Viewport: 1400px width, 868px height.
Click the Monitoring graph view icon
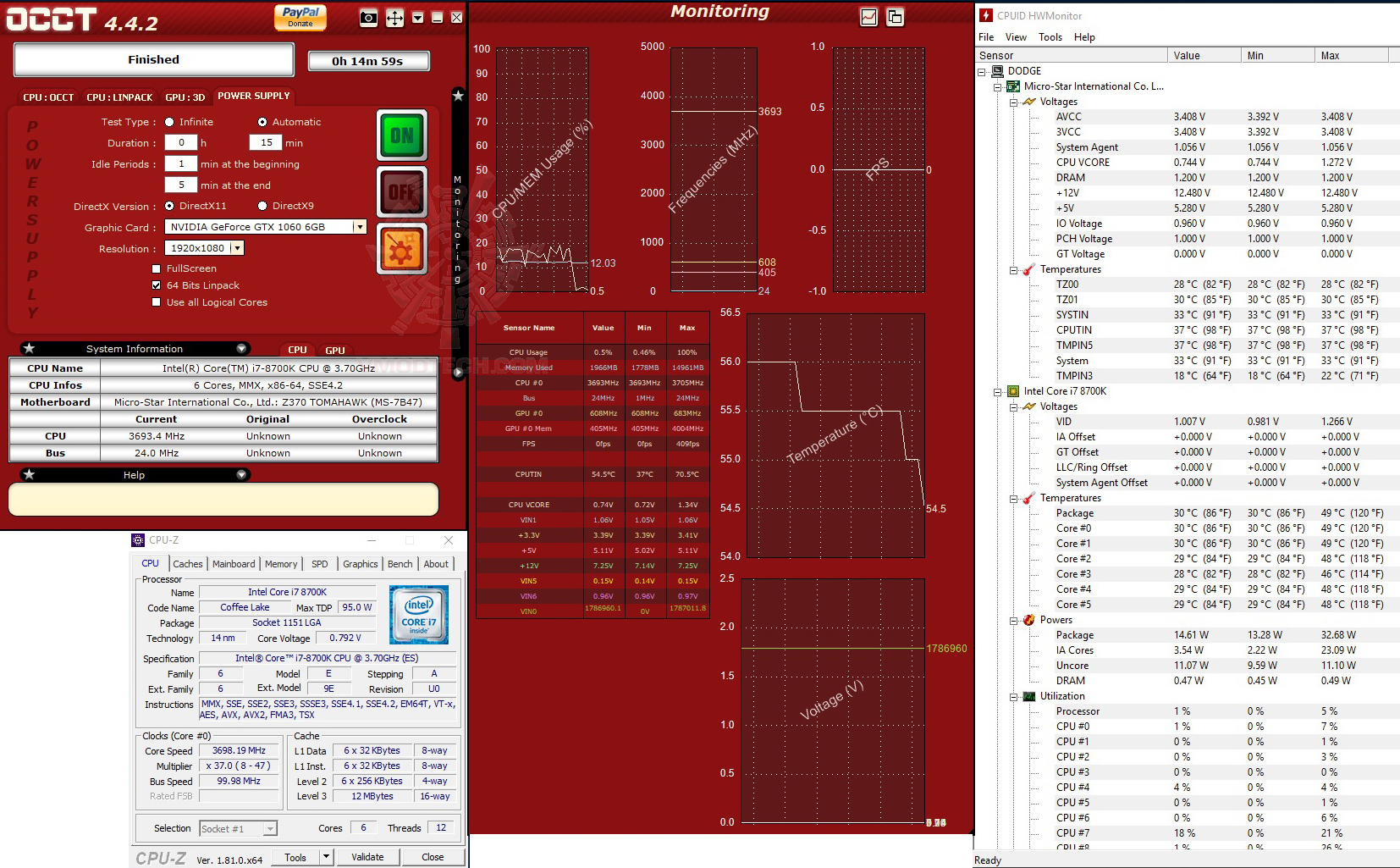click(868, 17)
